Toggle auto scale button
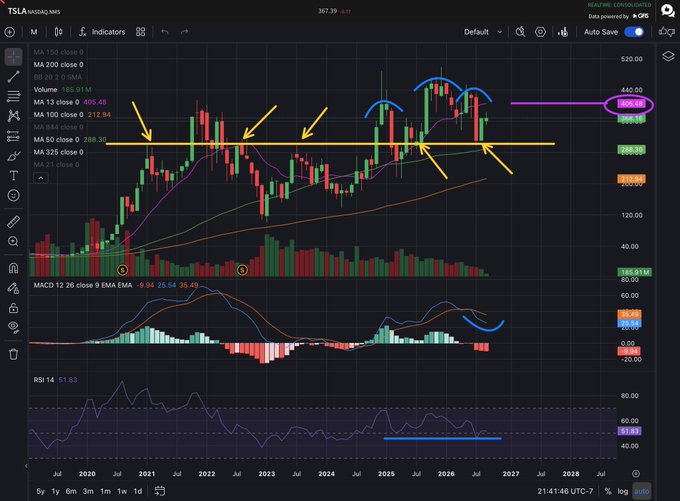 642,491
